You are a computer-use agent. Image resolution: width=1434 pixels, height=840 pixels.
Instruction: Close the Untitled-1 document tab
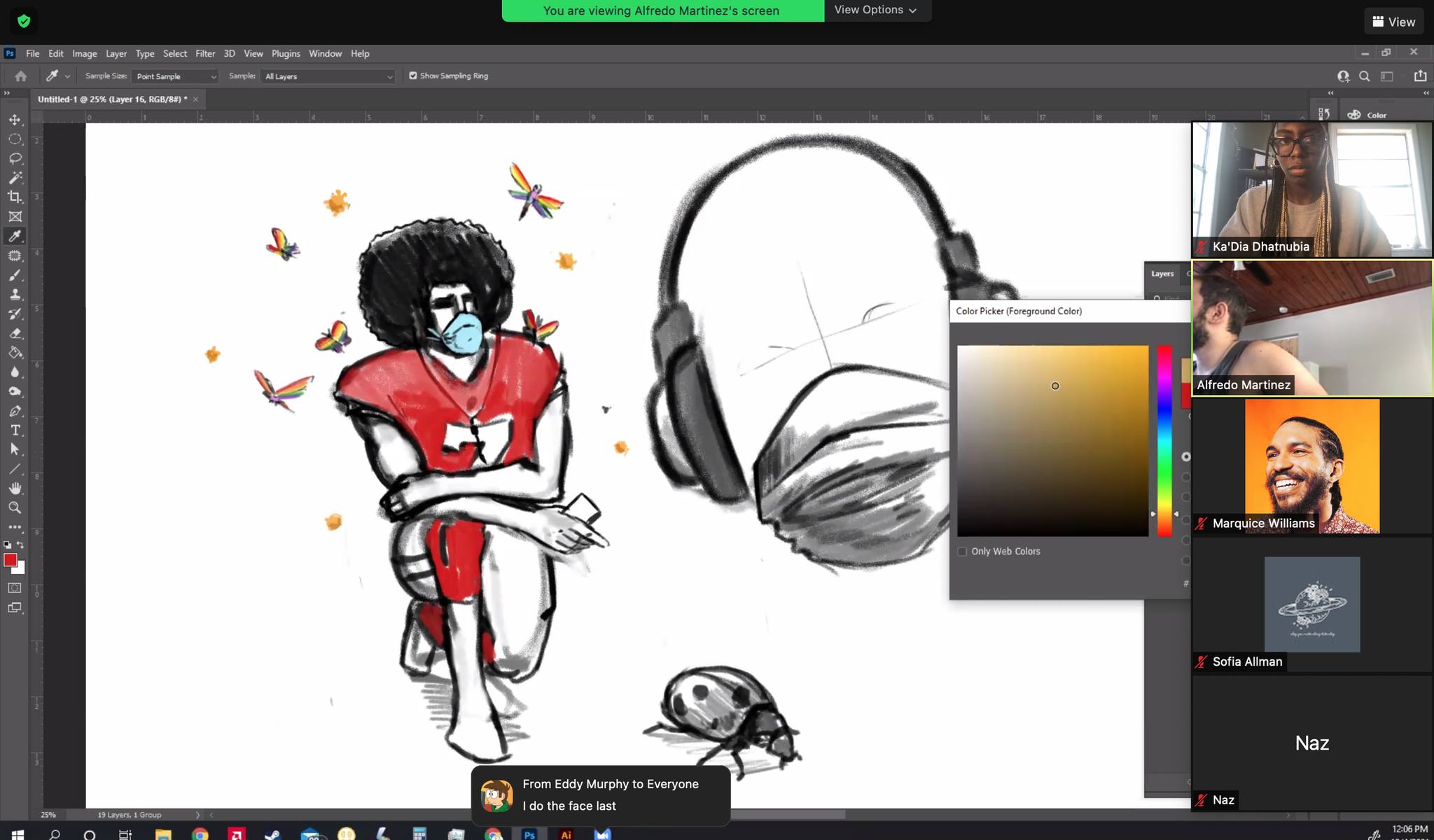pos(195,99)
